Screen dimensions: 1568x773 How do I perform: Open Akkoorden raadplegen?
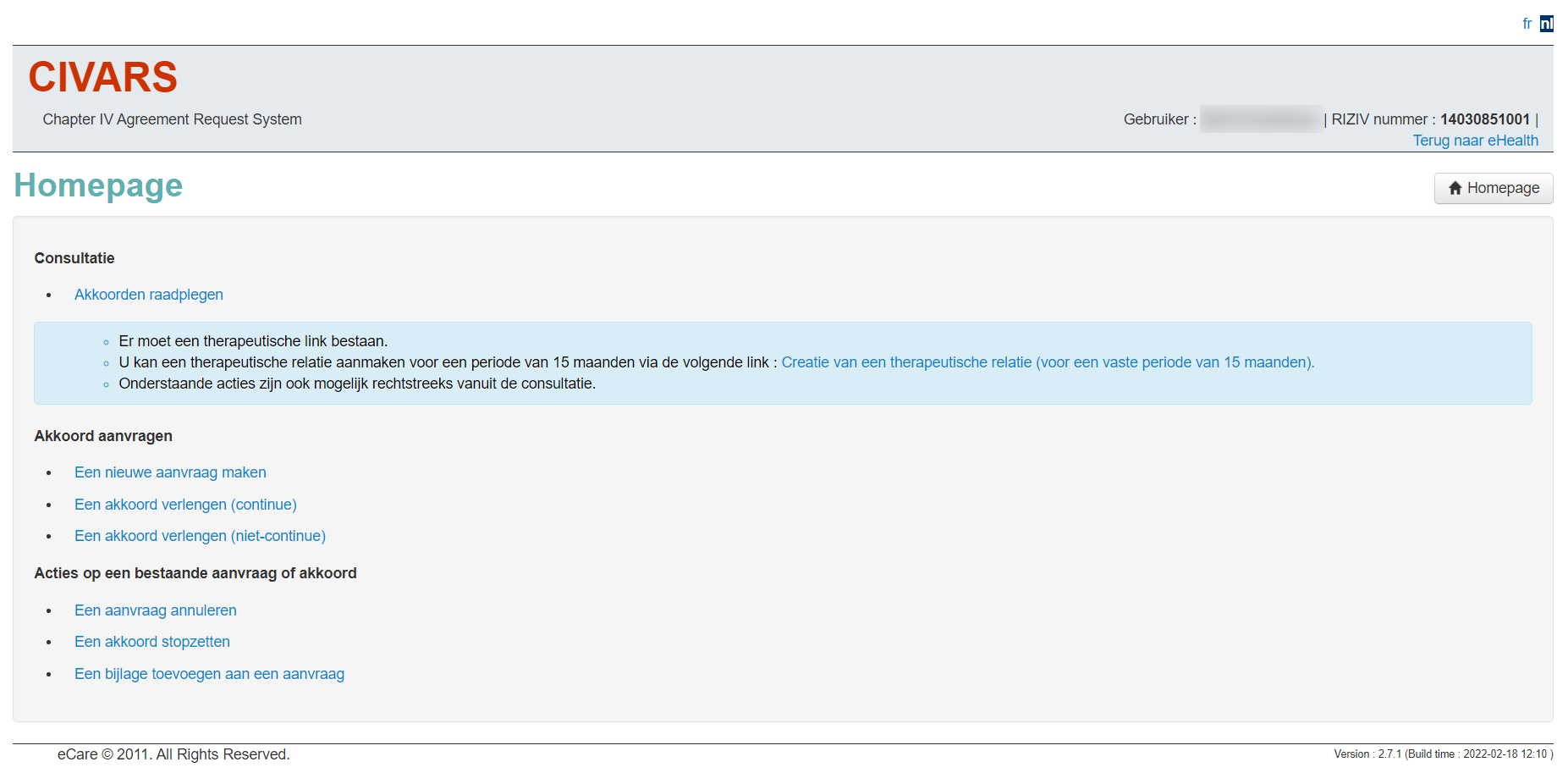pyautogui.click(x=149, y=295)
